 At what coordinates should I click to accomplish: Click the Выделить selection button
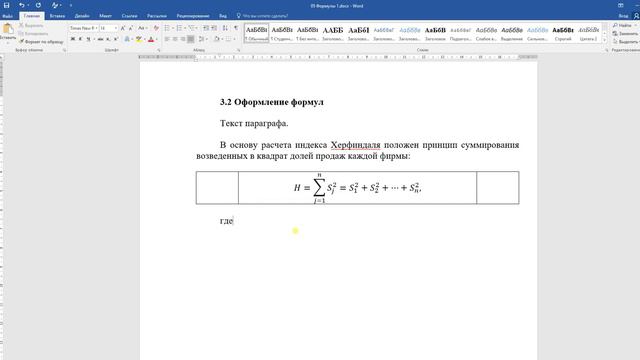(626, 42)
